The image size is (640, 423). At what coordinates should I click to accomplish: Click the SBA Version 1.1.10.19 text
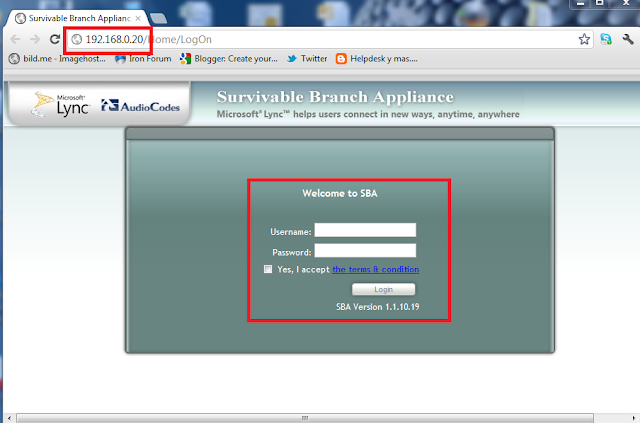coord(378,307)
